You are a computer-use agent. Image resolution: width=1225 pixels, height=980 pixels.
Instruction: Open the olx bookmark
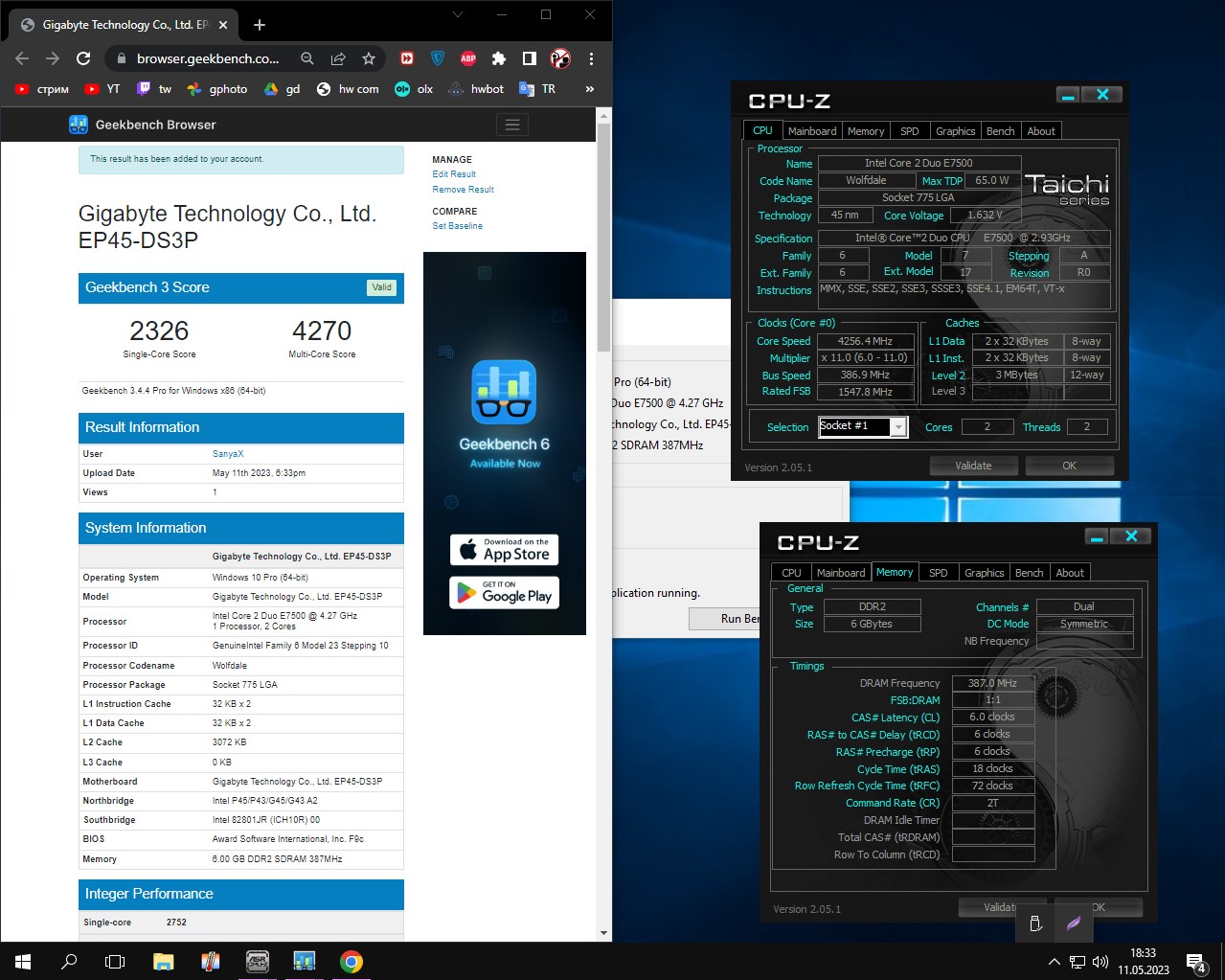pos(415,89)
